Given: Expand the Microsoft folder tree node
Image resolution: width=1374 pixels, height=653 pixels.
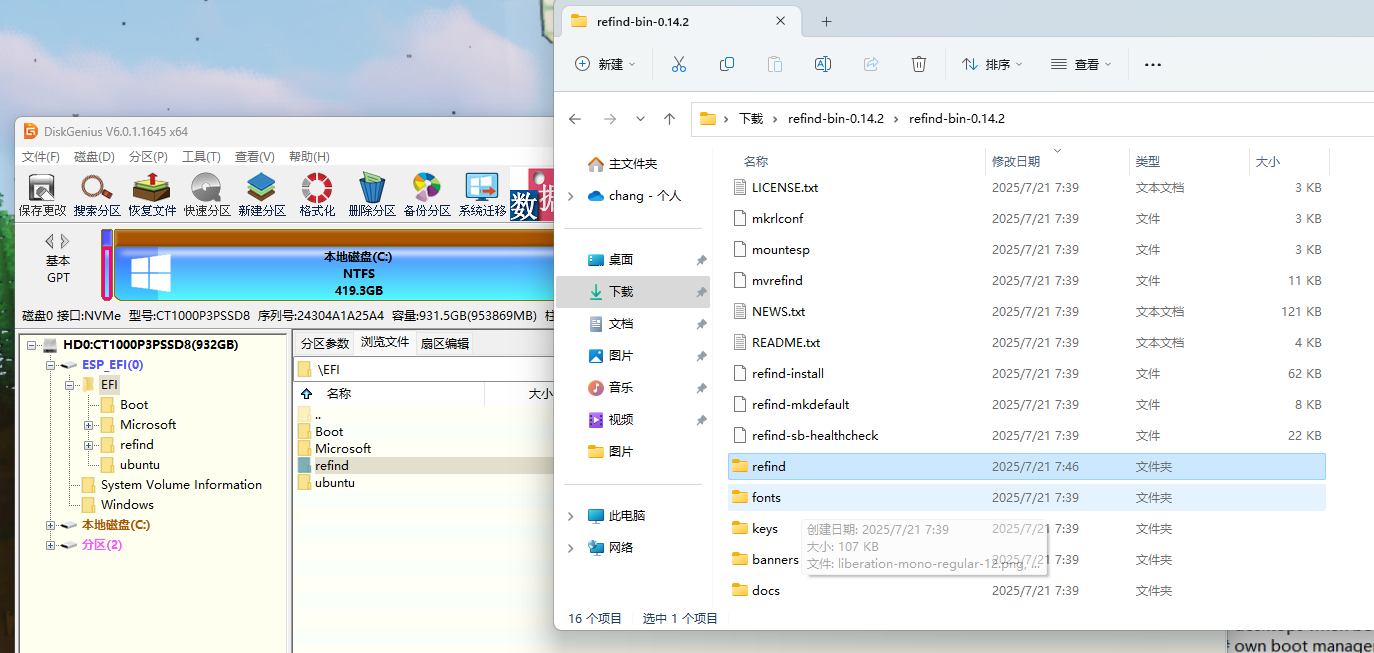Looking at the screenshot, I should [x=89, y=425].
